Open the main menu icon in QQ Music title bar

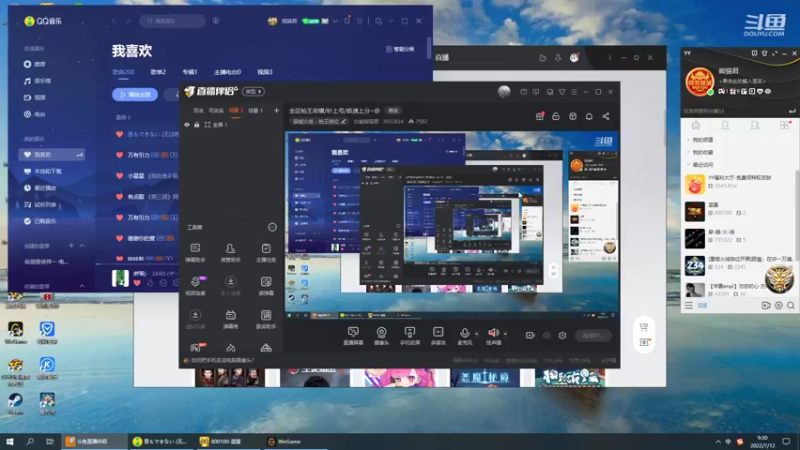pos(359,21)
